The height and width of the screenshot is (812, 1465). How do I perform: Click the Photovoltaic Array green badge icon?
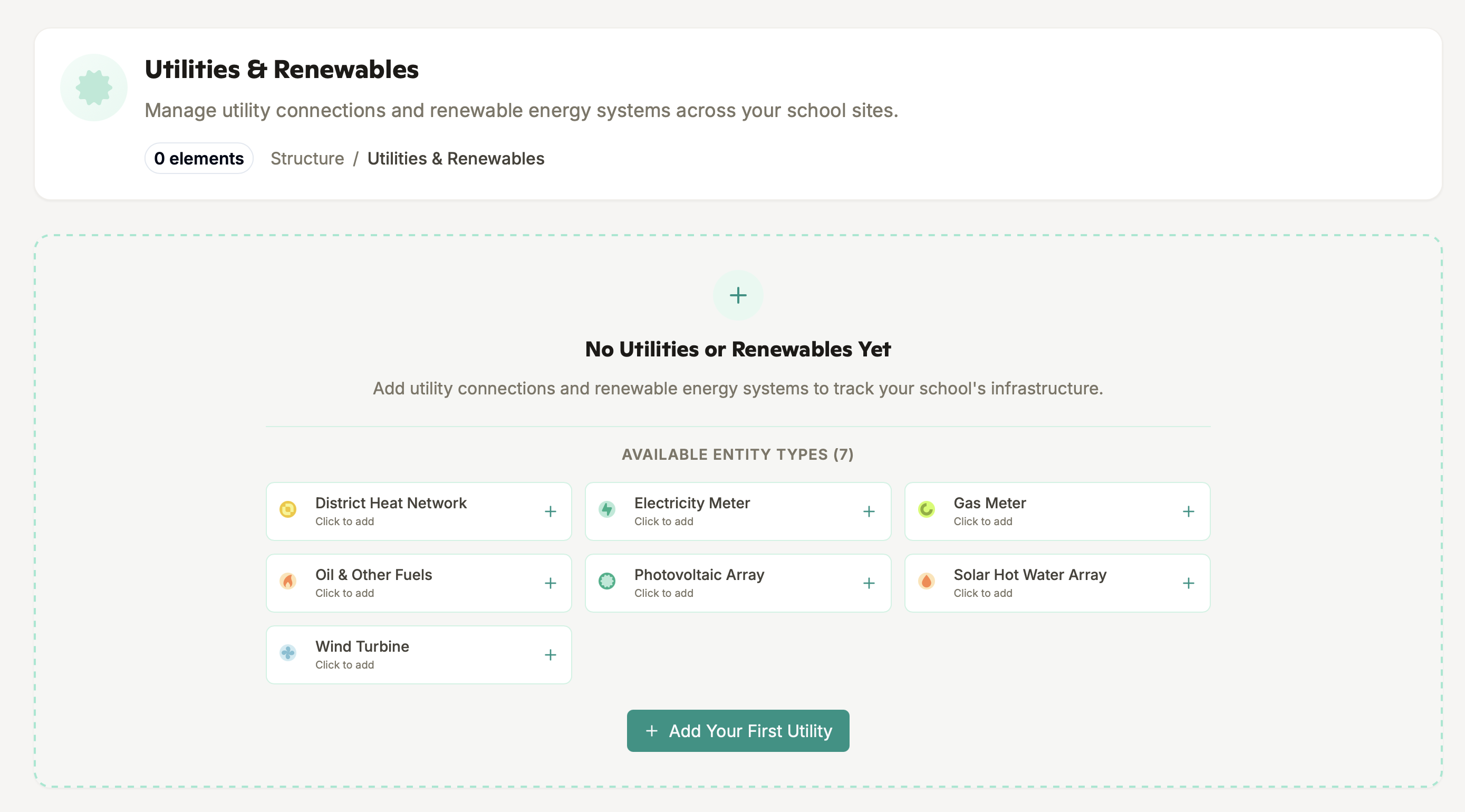pyautogui.click(x=607, y=581)
